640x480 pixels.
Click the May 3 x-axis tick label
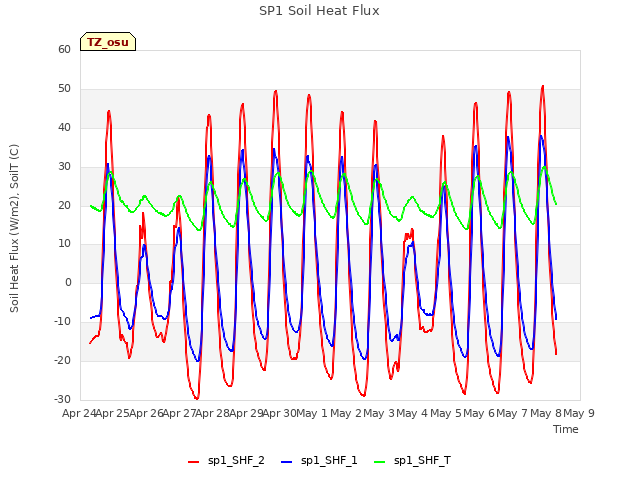tap(379, 413)
